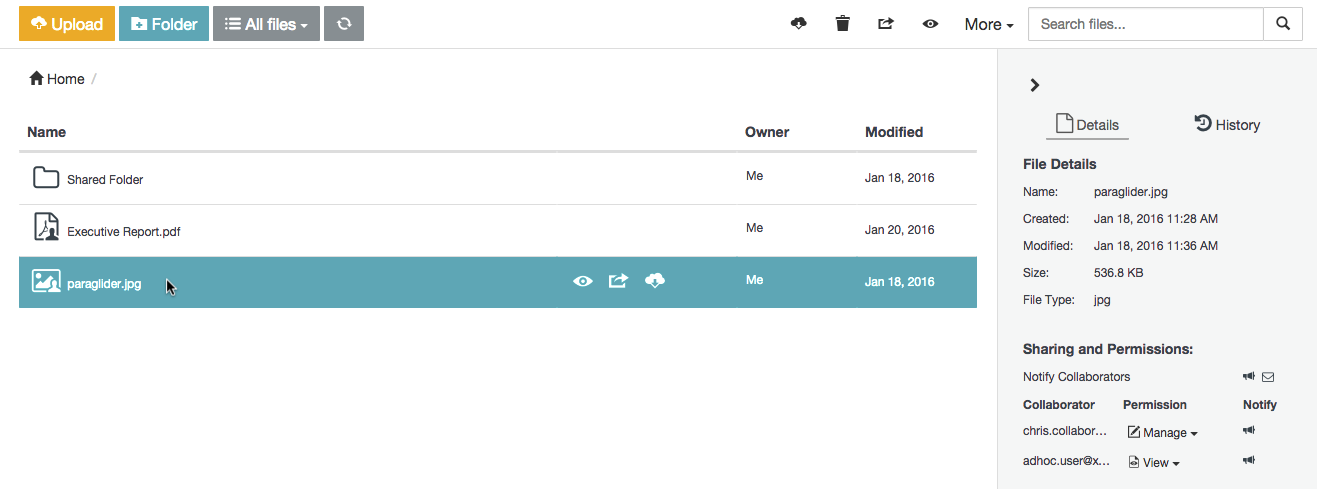Select the Details tab
The image size is (1317, 489).
(1088, 125)
